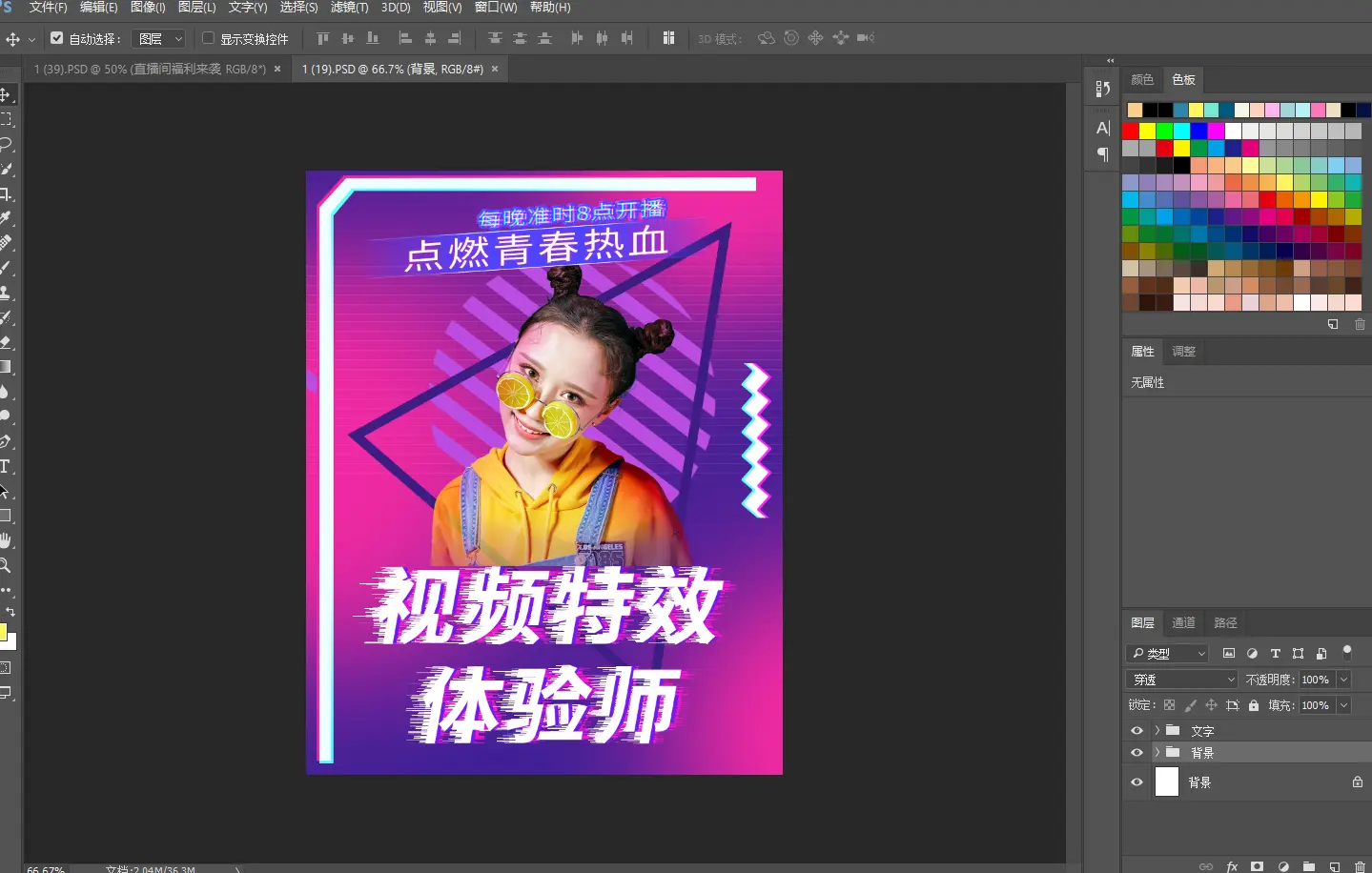Uncheck the 自动选择 checkbox
Viewport: 1372px width, 873px height.
coord(57,38)
